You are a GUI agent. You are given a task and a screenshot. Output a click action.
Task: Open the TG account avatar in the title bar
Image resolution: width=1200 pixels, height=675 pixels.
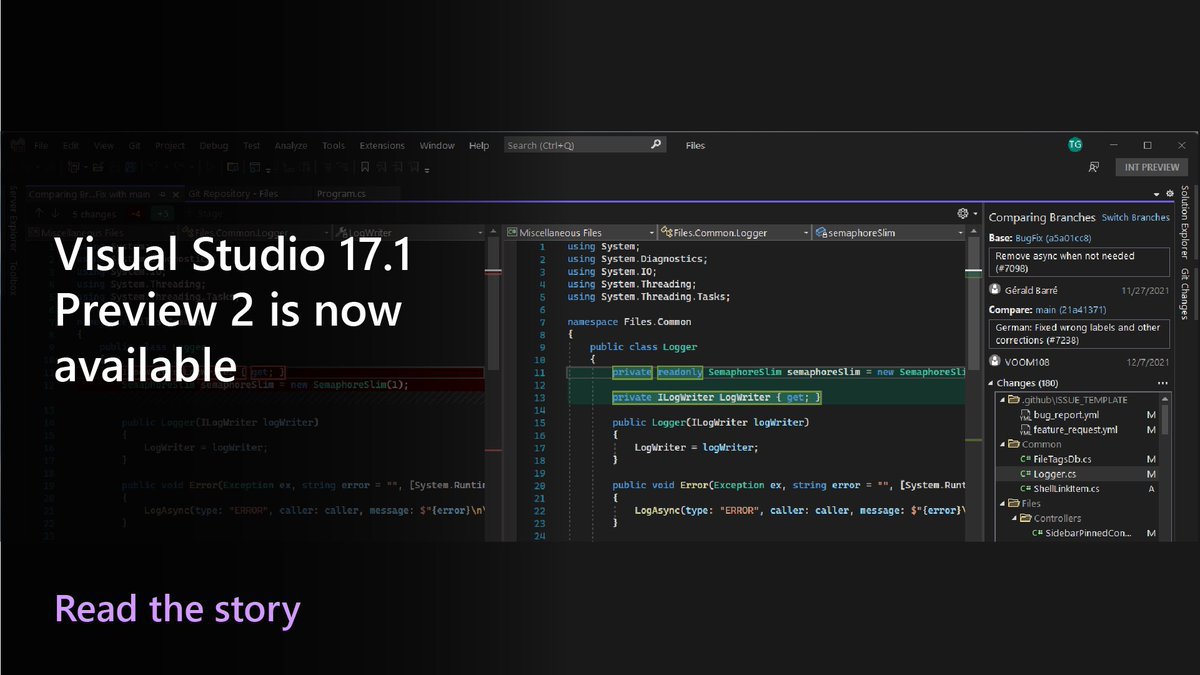click(1075, 144)
